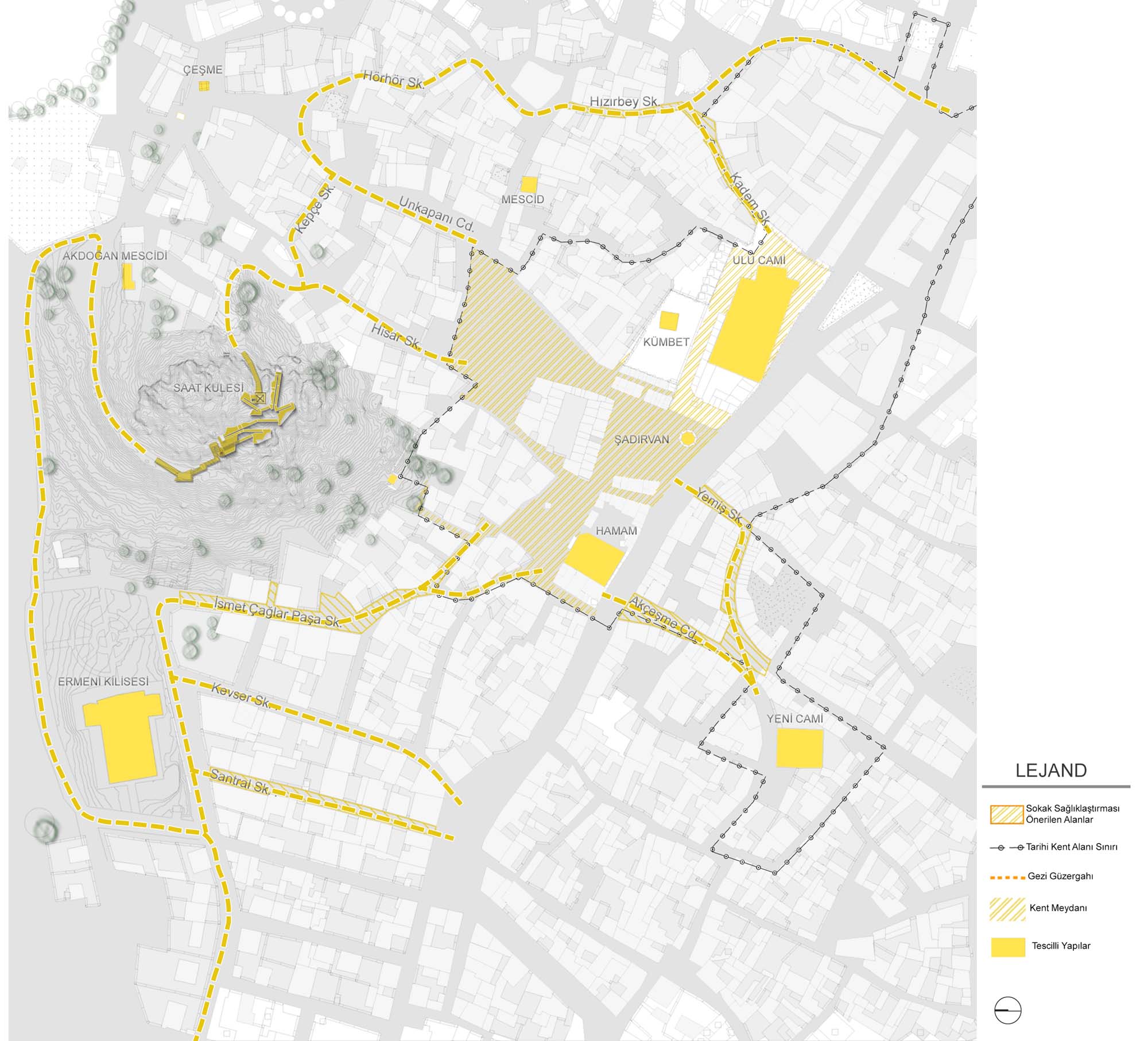Click the Gezi Güzergahı legend text
1148x1041 pixels.
pyautogui.click(x=1060, y=876)
